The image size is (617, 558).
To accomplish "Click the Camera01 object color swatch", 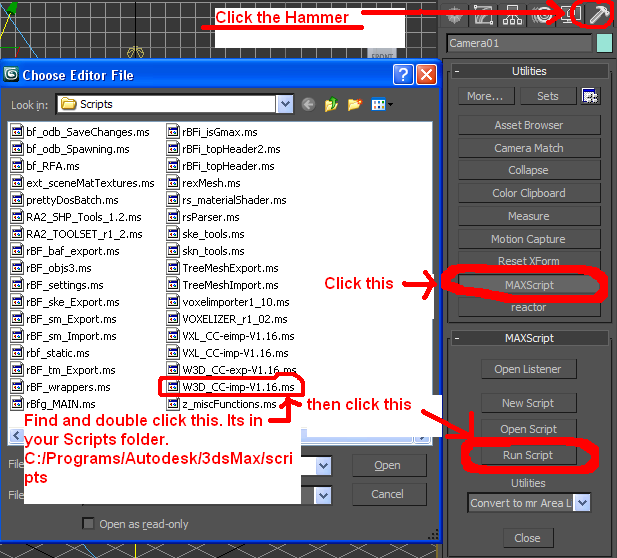I will coord(604,43).
